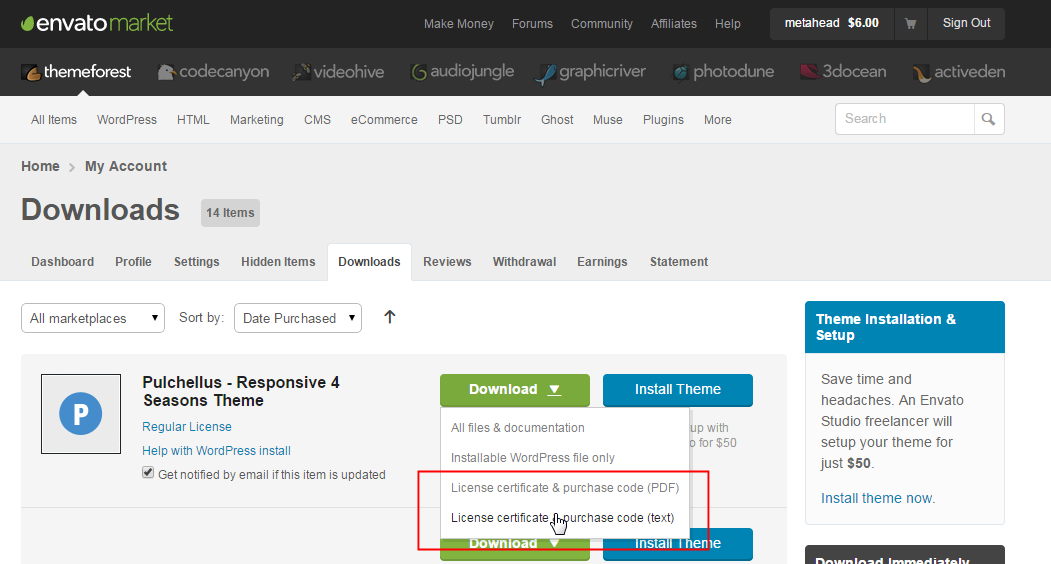
Task: Switch to the Settings tab
Action: pos(196,262)
